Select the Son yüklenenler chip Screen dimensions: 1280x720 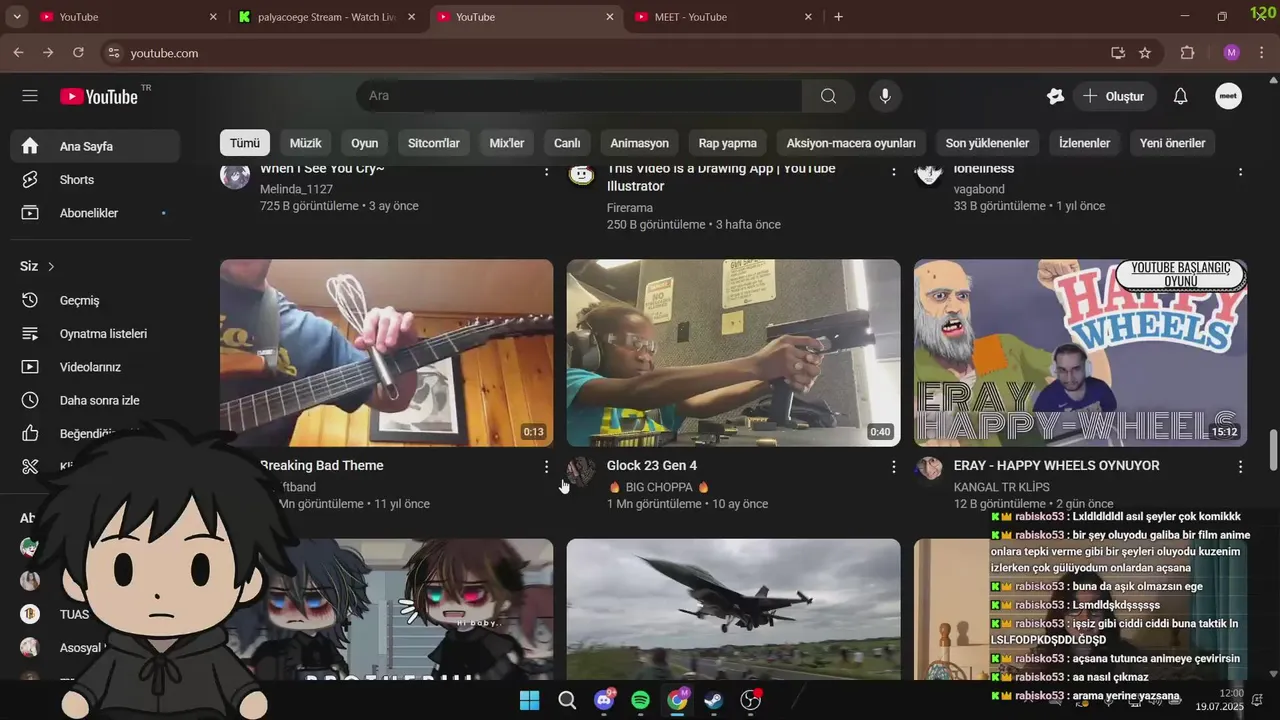coord(987,143)
